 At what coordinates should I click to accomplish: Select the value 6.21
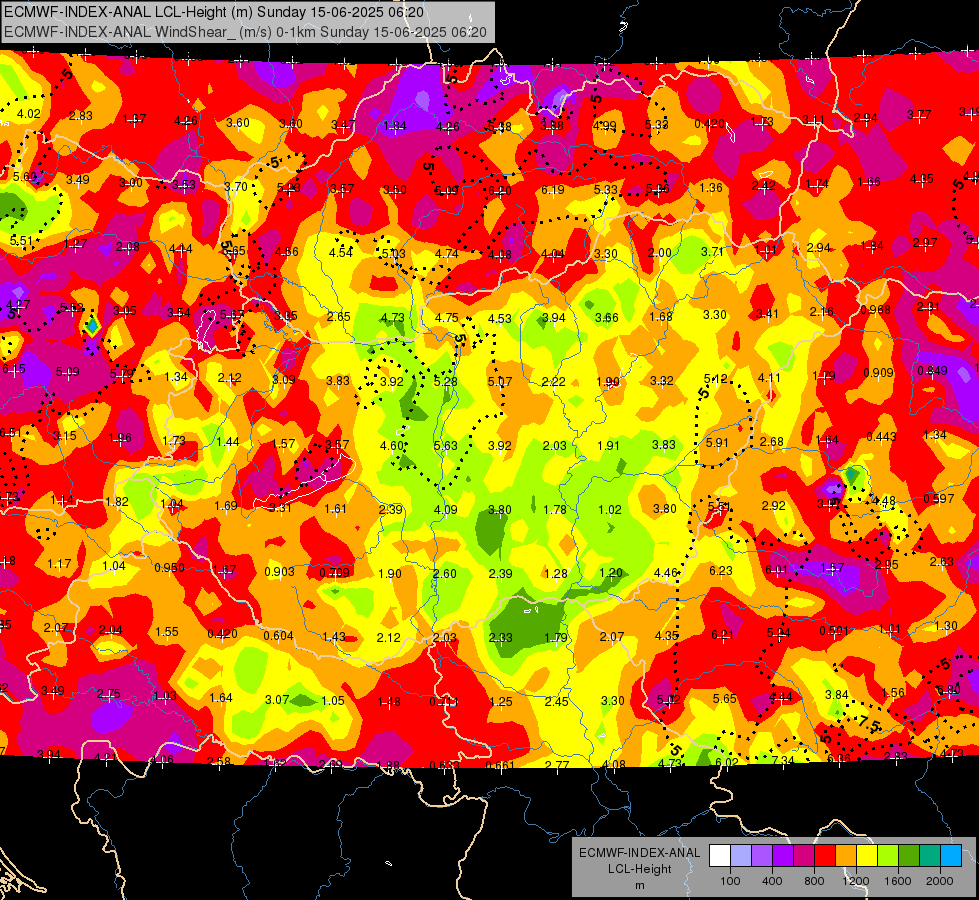point(722,635)
